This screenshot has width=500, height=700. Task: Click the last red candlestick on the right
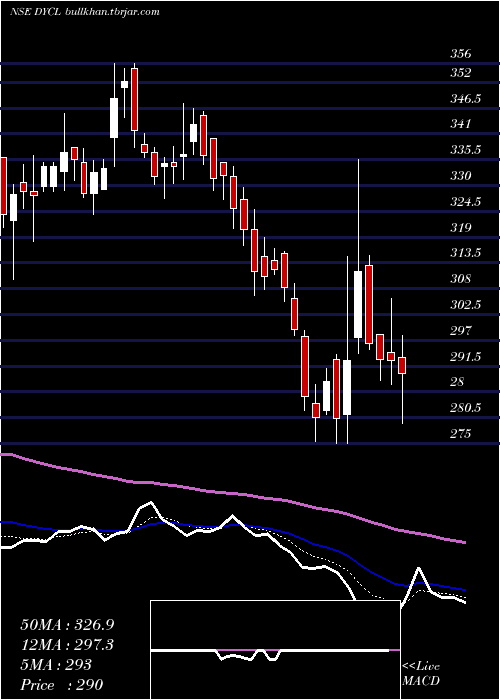(402, 365)
